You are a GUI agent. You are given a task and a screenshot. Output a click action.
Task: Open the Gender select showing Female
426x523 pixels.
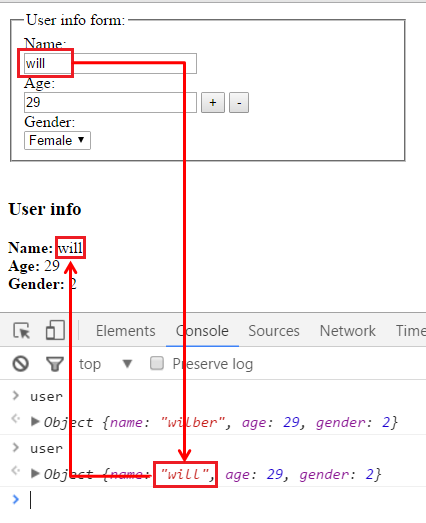tap(57, 140)
